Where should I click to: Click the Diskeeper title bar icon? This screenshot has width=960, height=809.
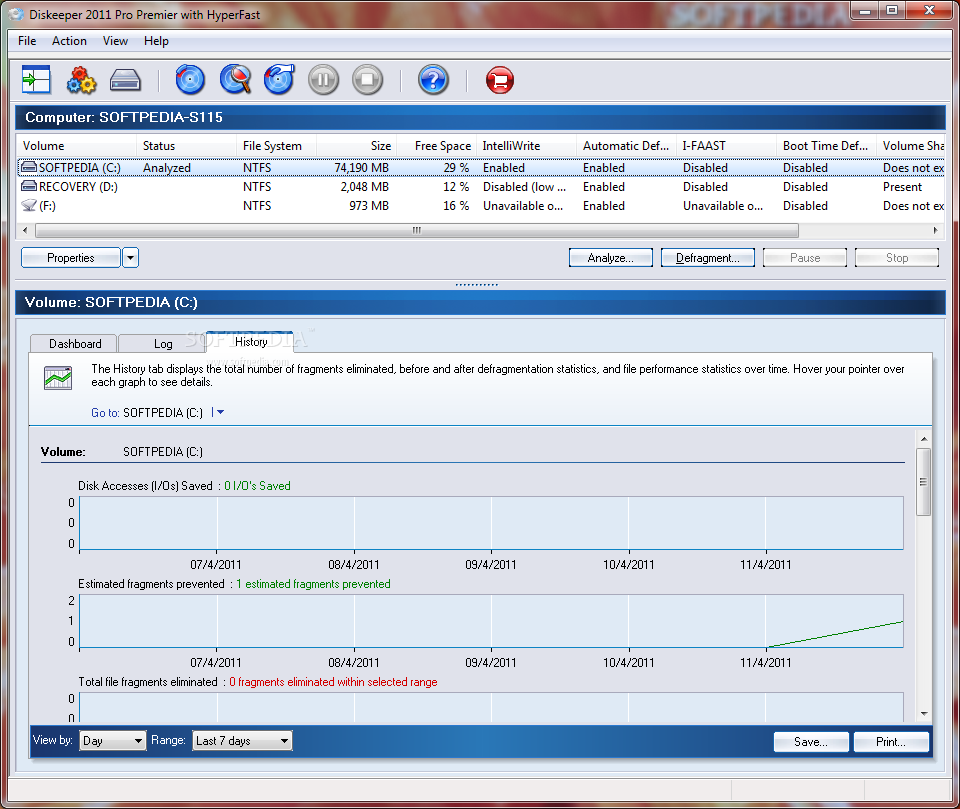16,14
